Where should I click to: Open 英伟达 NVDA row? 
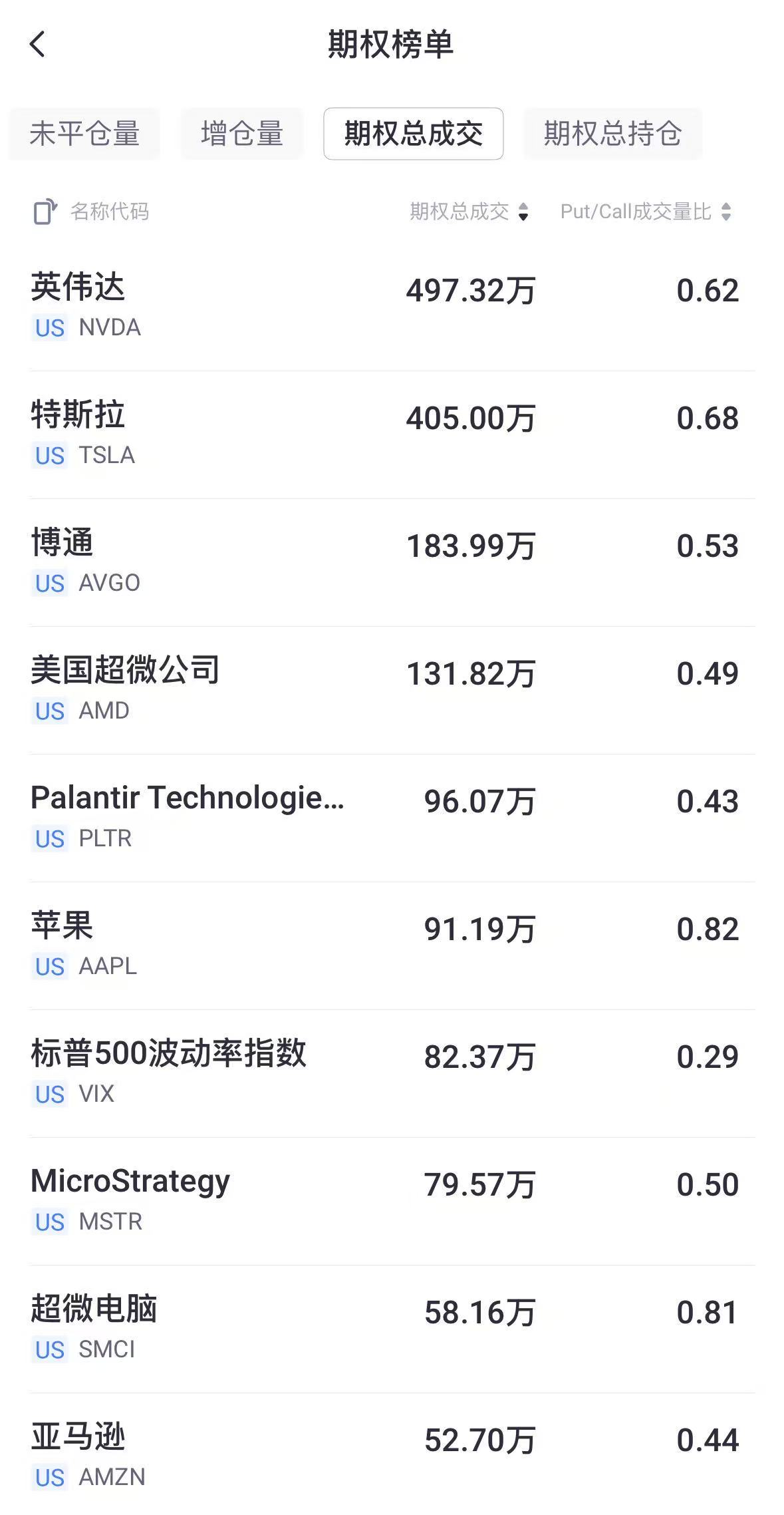pyautogui.click(x=392, y=307)
